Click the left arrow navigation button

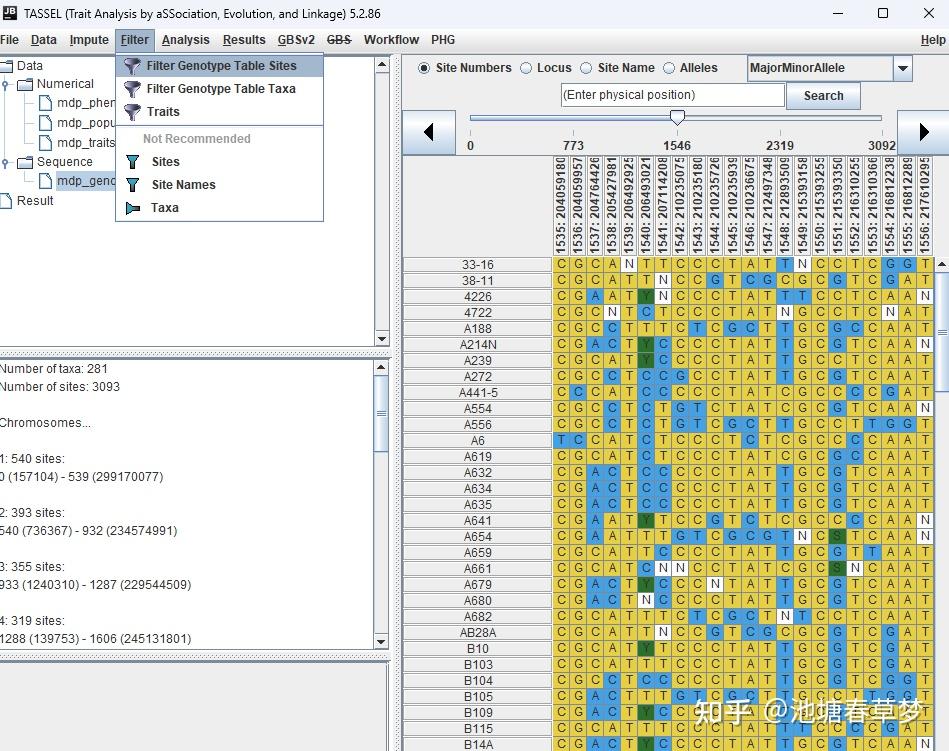429,132
